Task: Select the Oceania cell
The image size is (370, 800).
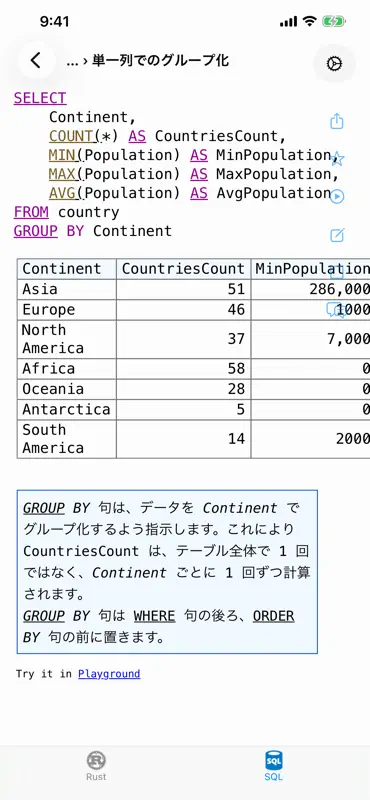Action: (x=67, y=389)
